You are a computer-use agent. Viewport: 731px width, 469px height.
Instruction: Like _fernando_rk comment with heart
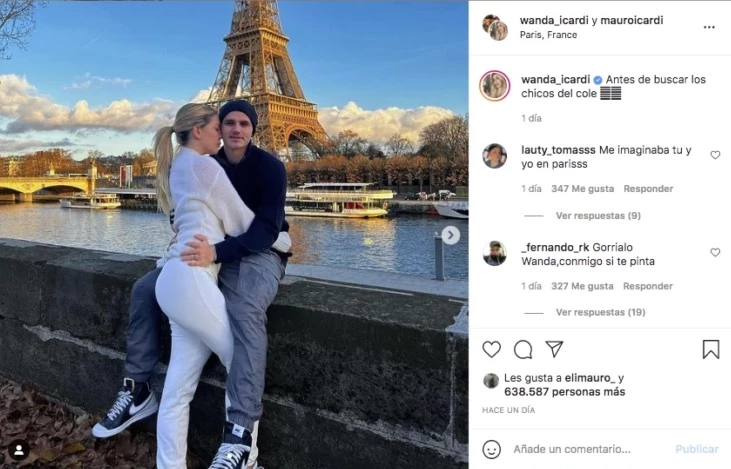click(x=715, y=252)
